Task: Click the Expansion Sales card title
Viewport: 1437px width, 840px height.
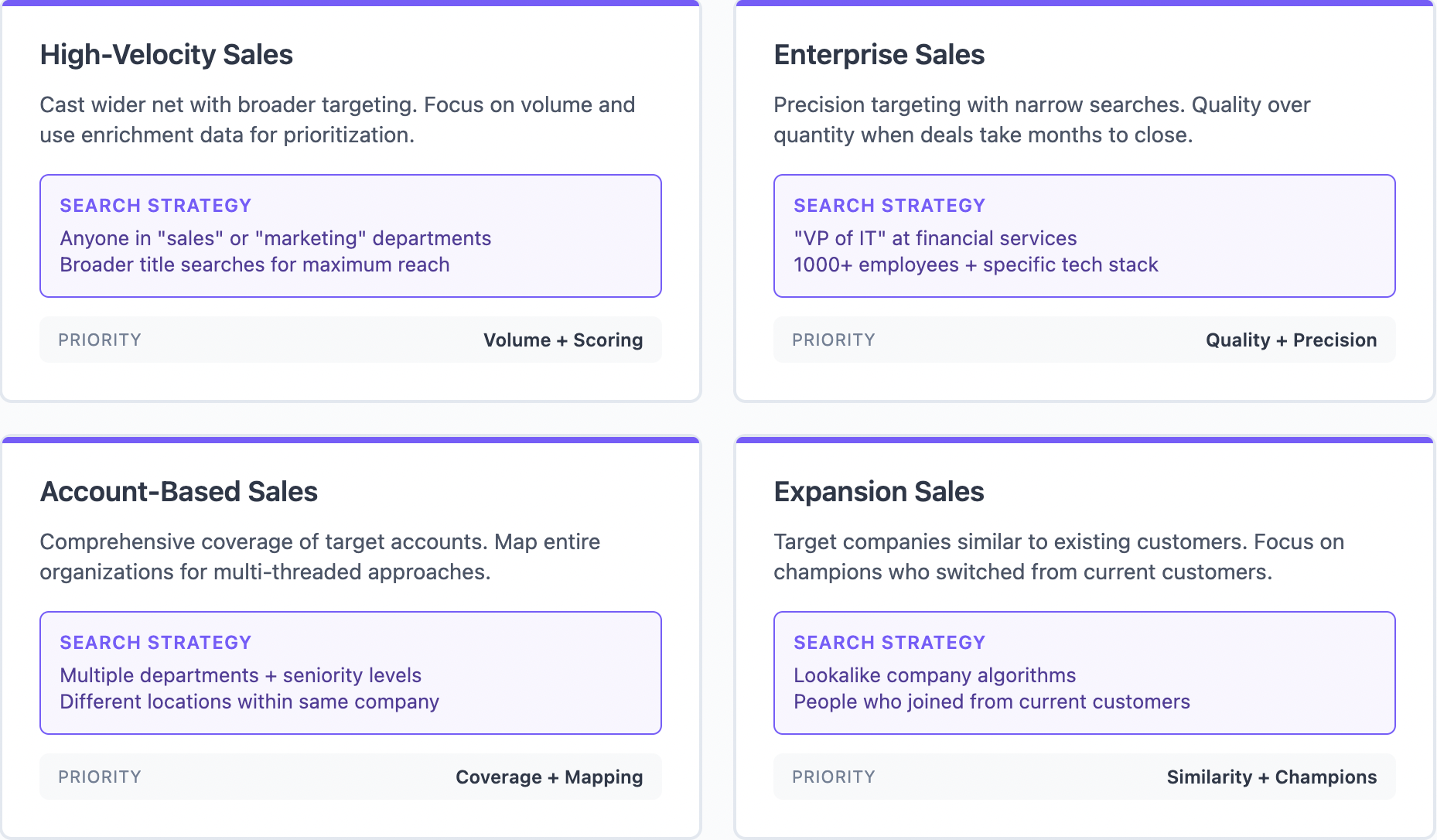Action: point(879,492)
